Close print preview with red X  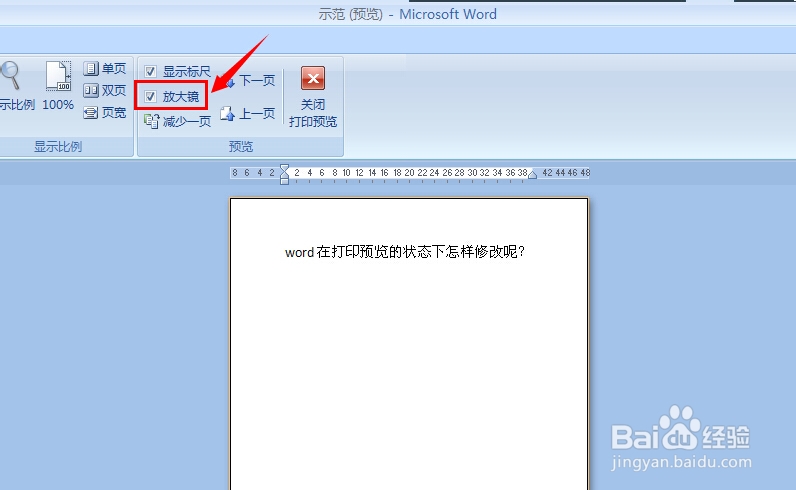click(x=313, y=78)
